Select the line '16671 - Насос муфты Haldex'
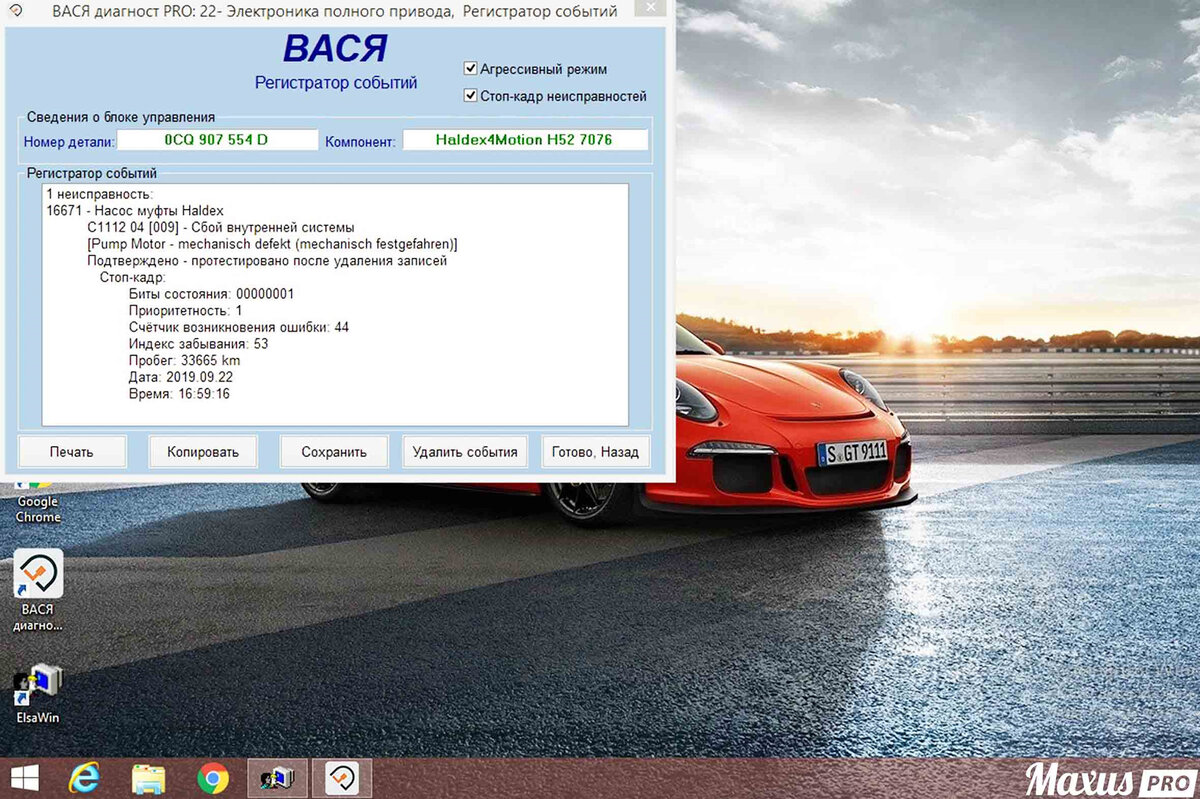This screenshot has height=799, width=1200. coord(136,211)
